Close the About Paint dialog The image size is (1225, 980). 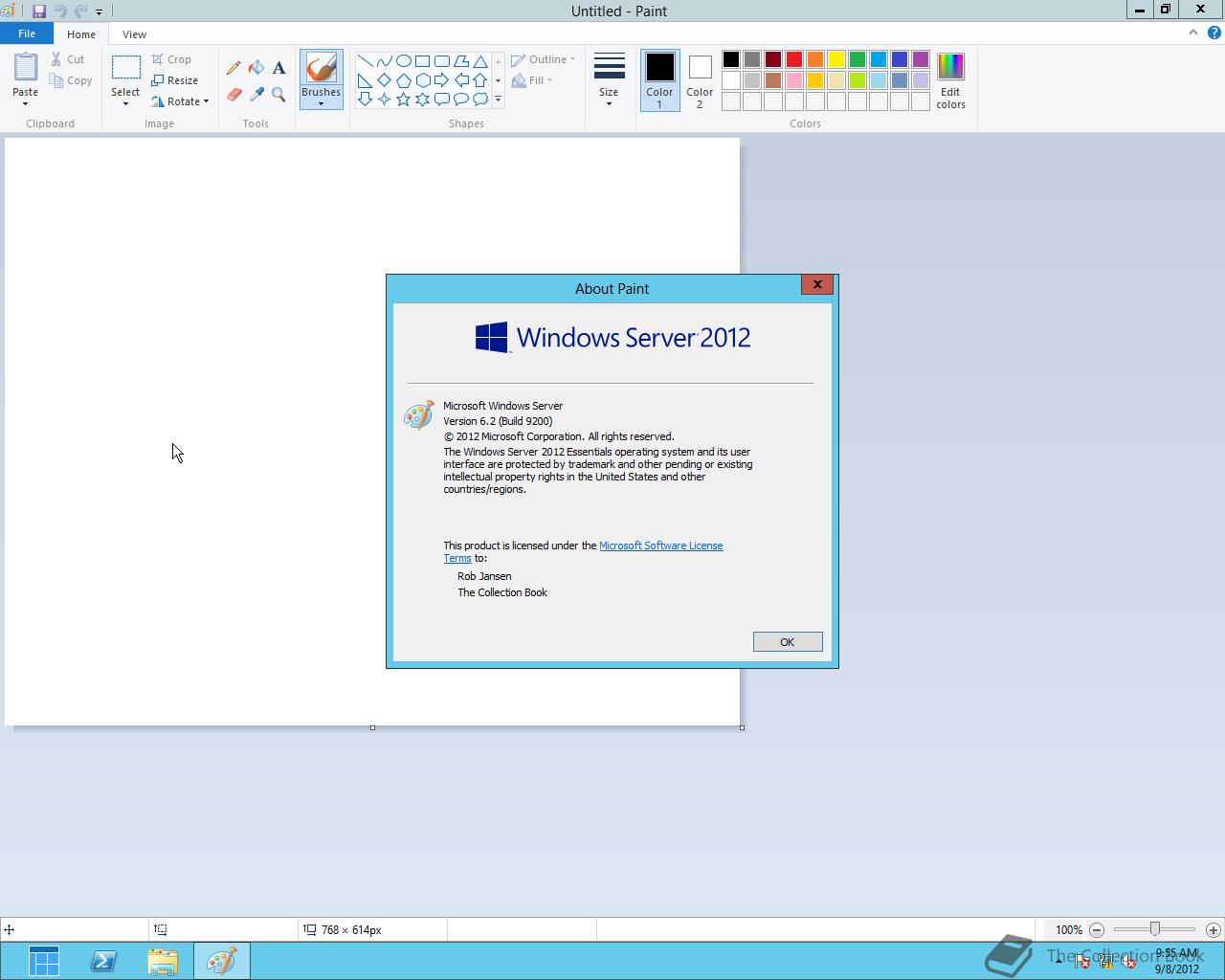tap(817, 284)
